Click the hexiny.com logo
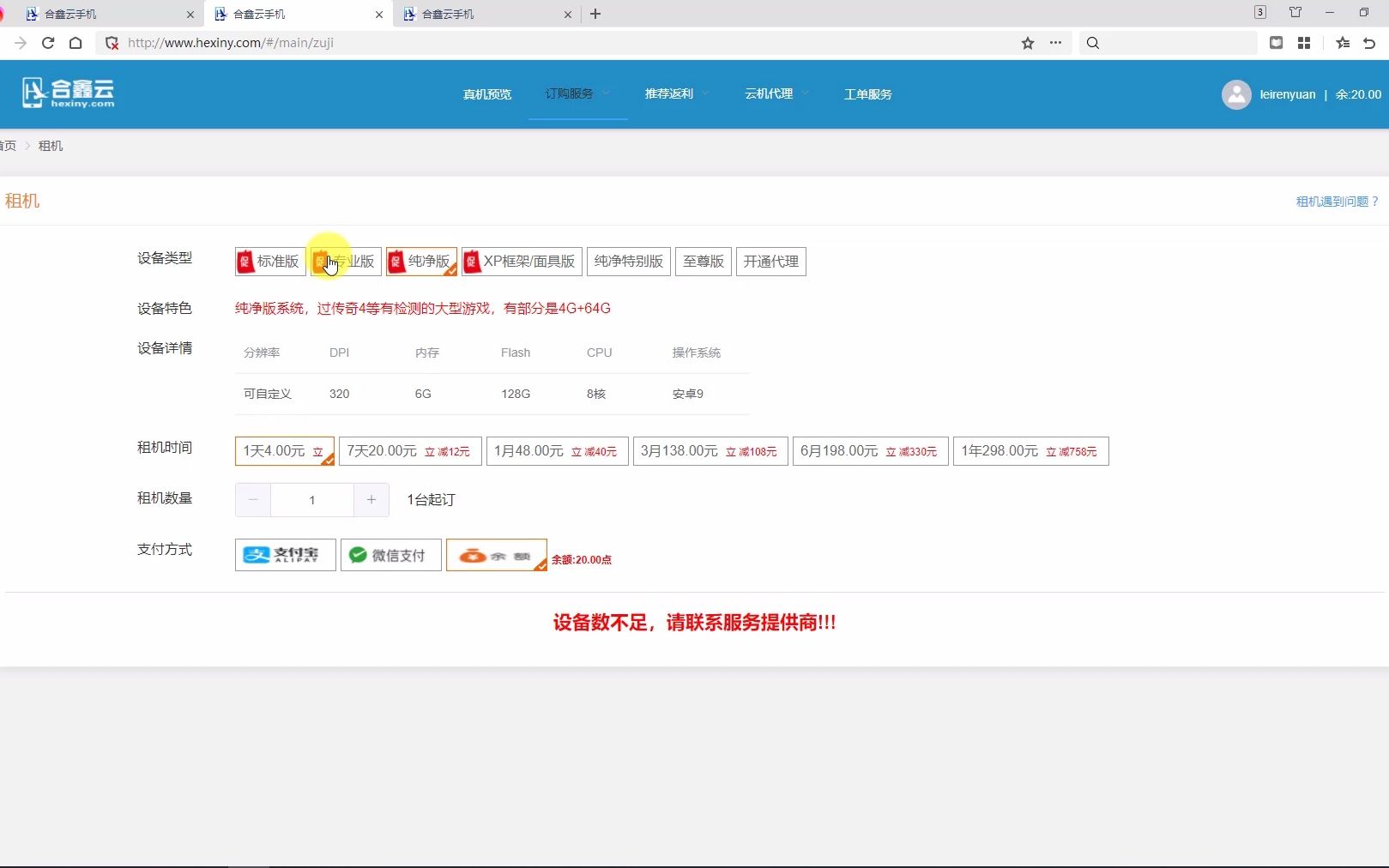 (x=69, y=93)
